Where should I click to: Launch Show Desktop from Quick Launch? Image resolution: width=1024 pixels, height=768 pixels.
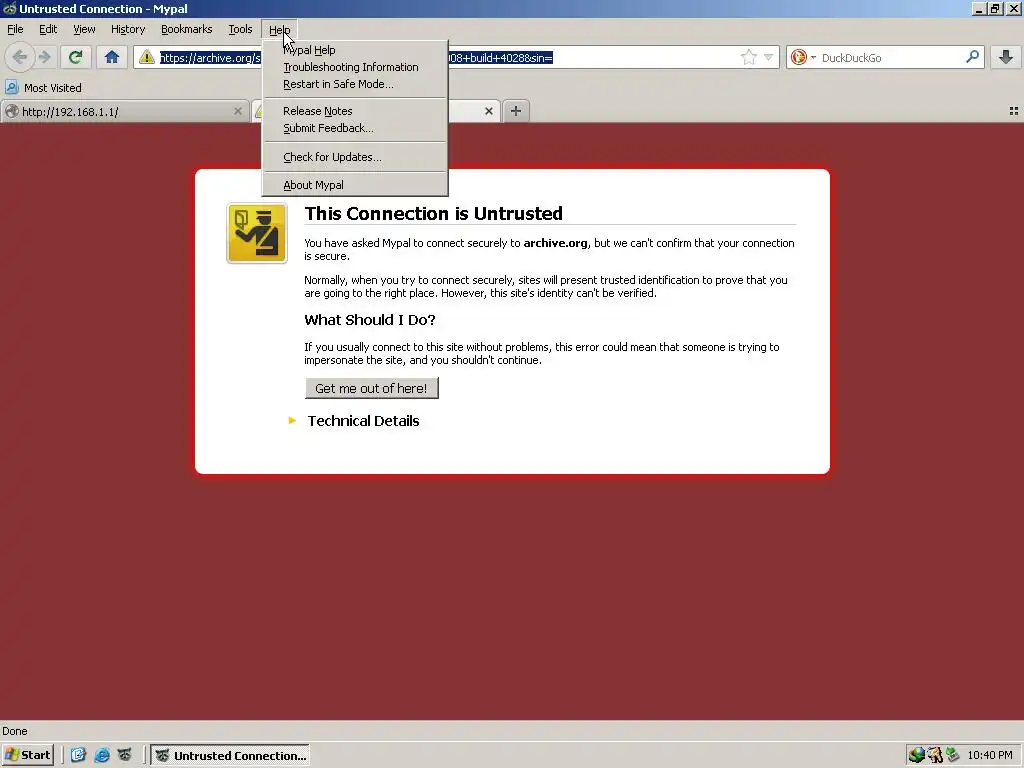(78, 755)
